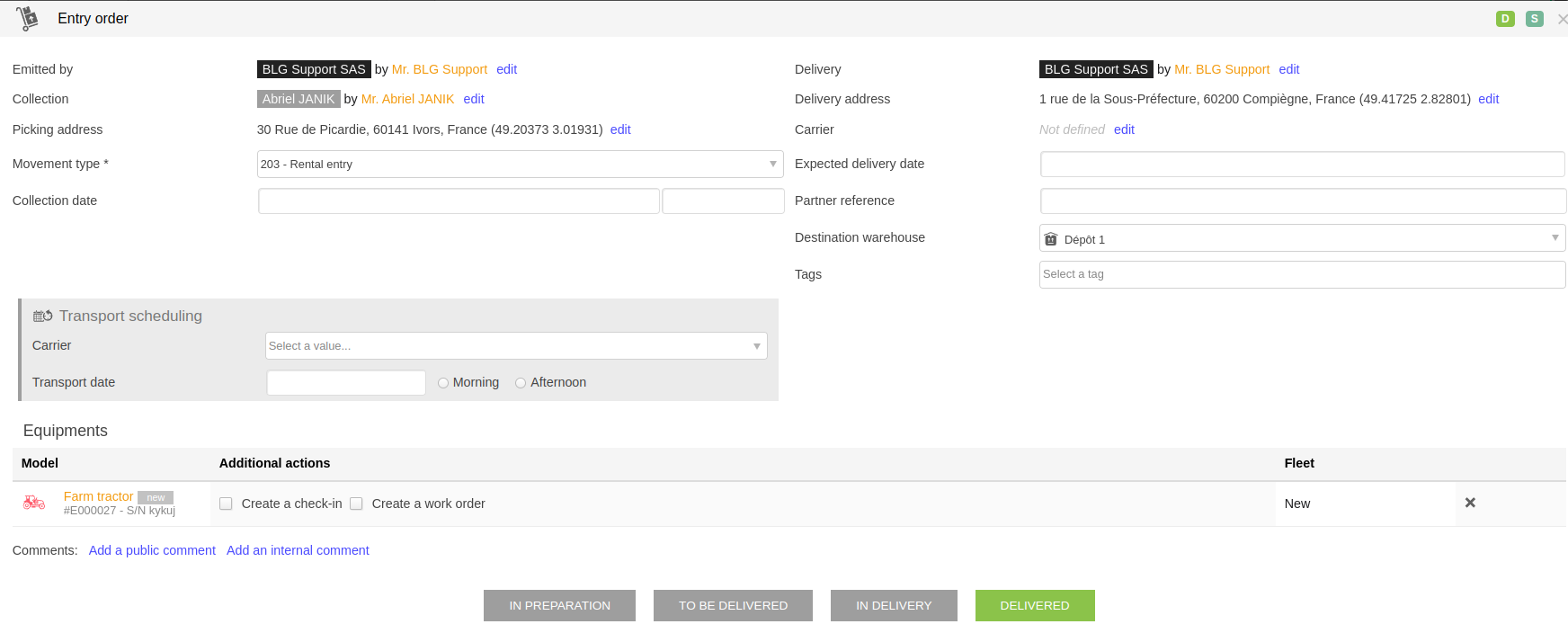Click the red farm tractor icon

point(34,503)
